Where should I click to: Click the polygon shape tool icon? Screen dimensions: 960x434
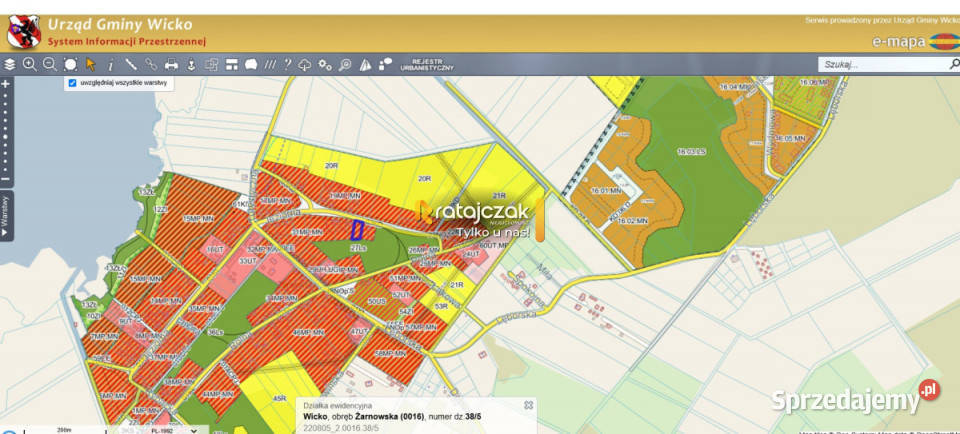point(251,64)
